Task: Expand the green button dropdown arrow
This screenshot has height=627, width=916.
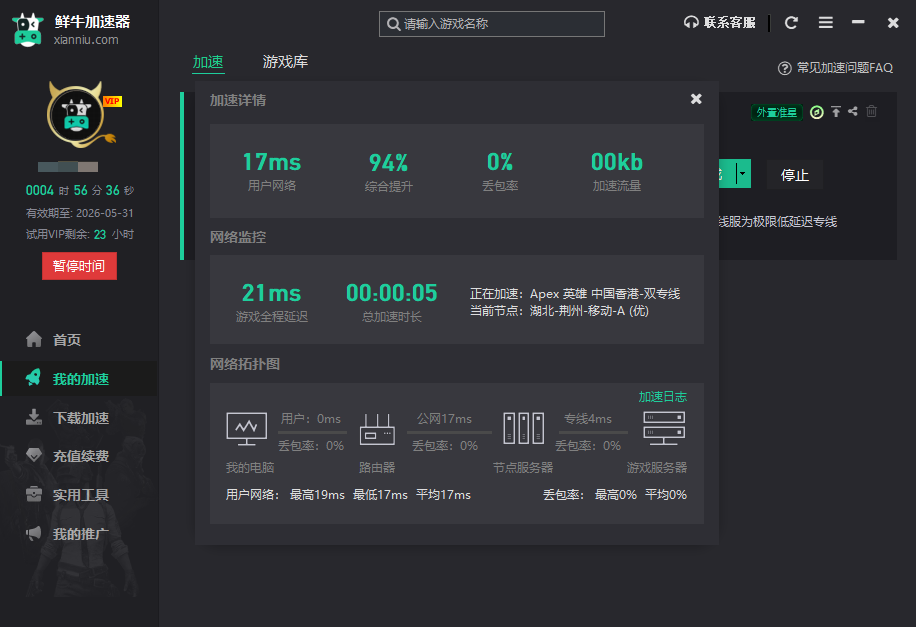Action: pos(742,174)
